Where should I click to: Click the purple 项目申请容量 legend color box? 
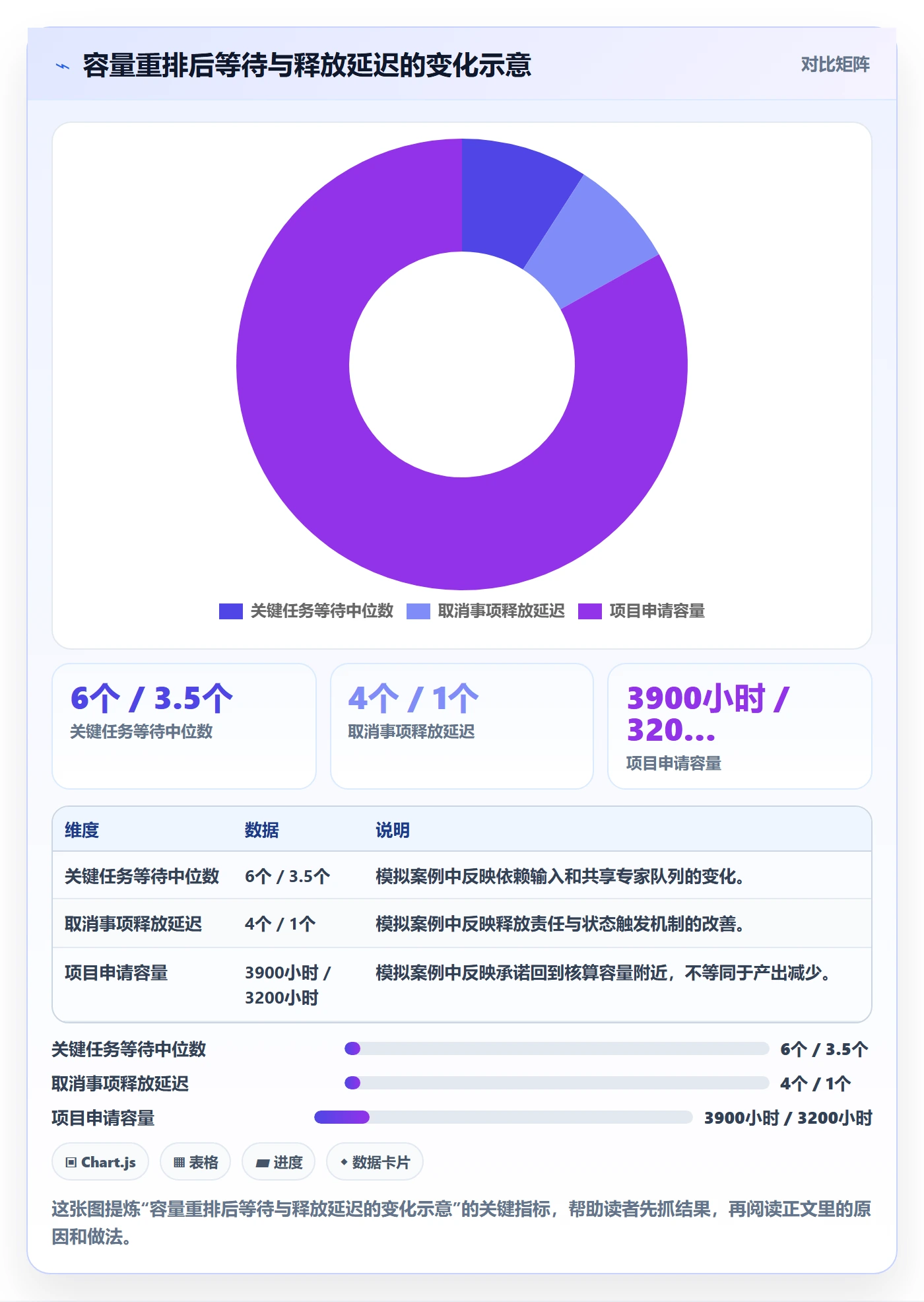click(x=590, y=611)
